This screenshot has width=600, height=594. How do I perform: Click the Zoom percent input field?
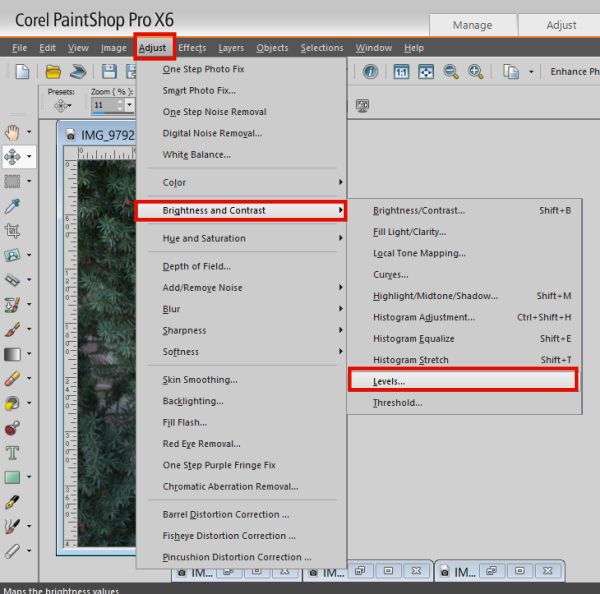[103, 105]
